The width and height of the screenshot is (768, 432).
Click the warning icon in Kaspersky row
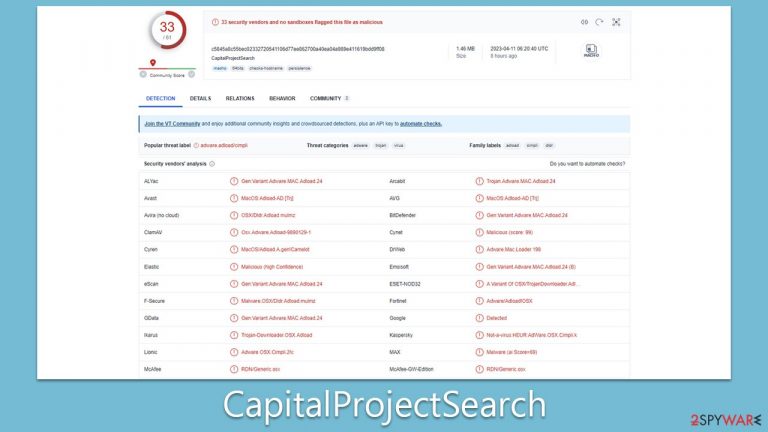pyautogui.click(x=480, y=335)
